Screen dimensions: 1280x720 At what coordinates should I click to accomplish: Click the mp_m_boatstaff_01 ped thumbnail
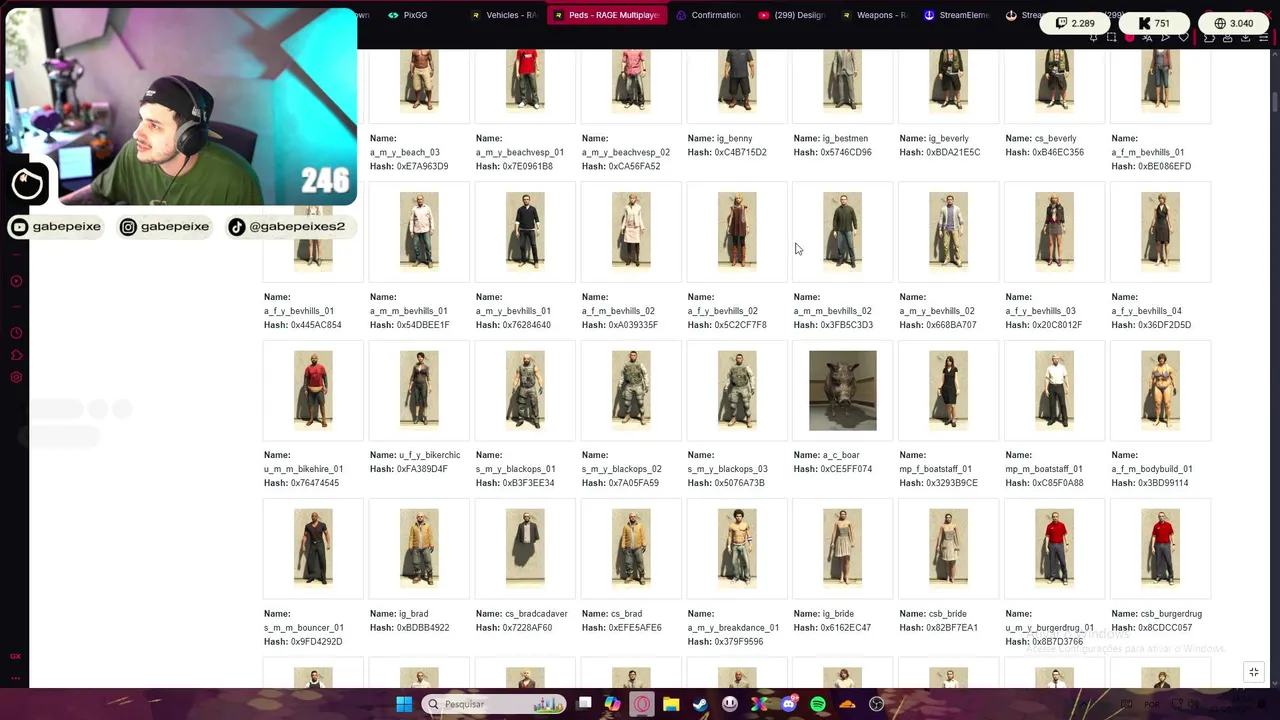point(1054,390)
